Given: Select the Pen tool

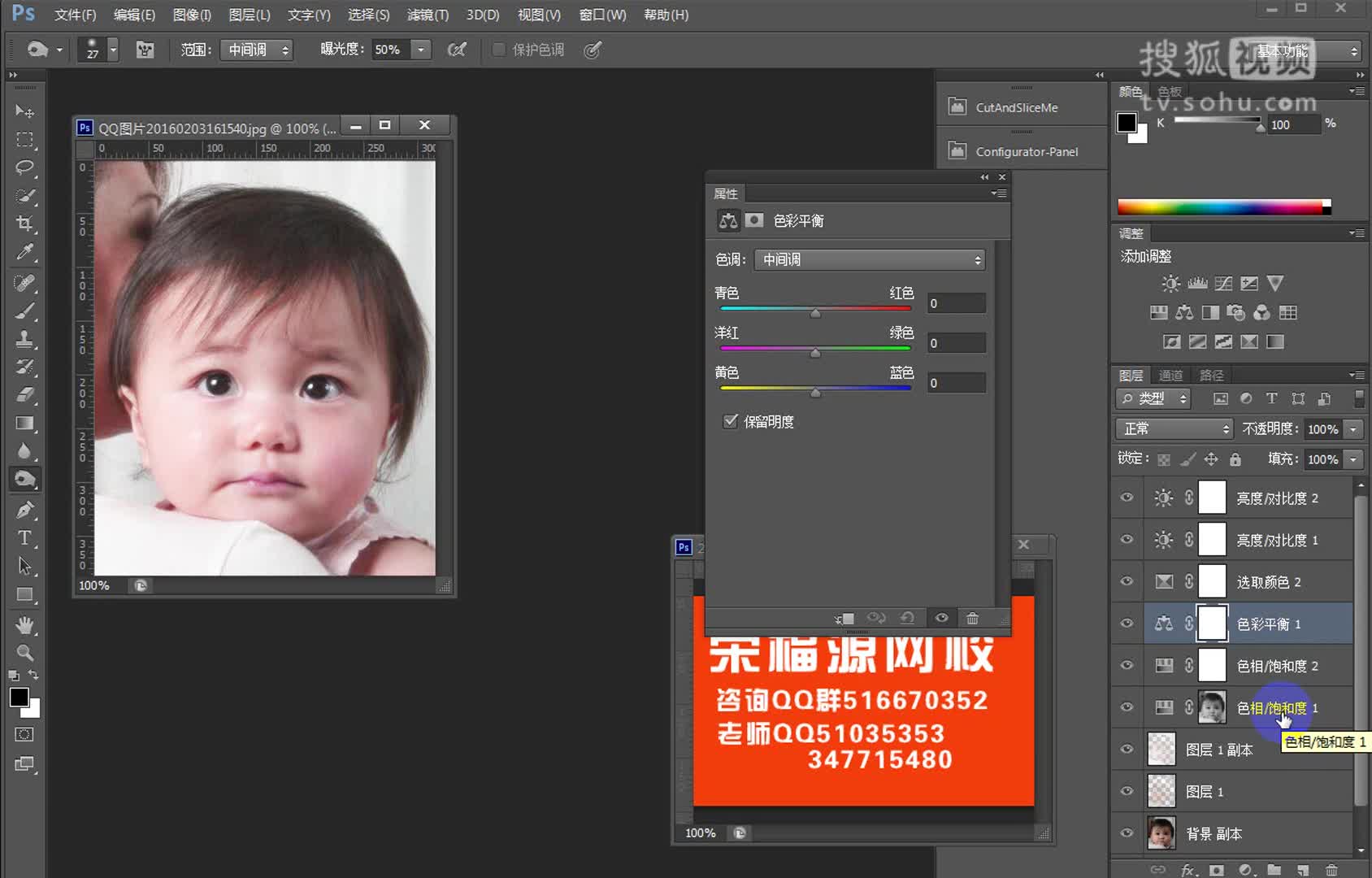Looking at the screenshot, I should pos(24,511).
